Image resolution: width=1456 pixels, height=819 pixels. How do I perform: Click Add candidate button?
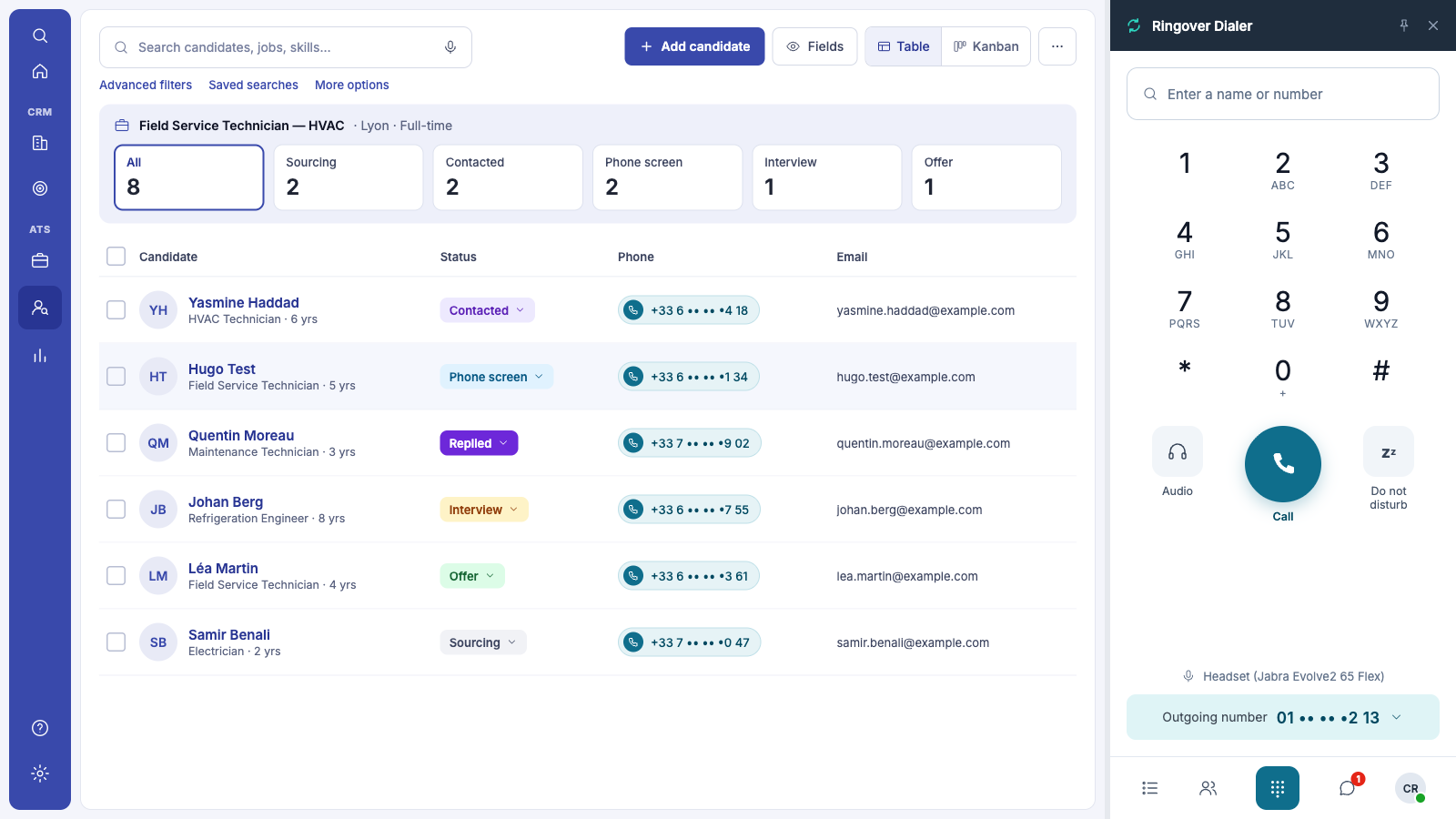click(694, 46)
